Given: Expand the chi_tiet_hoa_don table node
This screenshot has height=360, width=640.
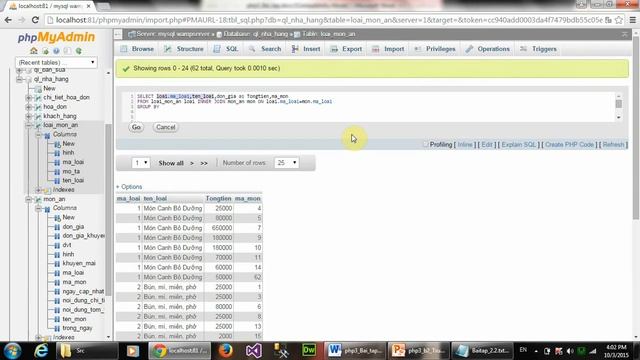Looking at the screenshot, I should (29, 98).
